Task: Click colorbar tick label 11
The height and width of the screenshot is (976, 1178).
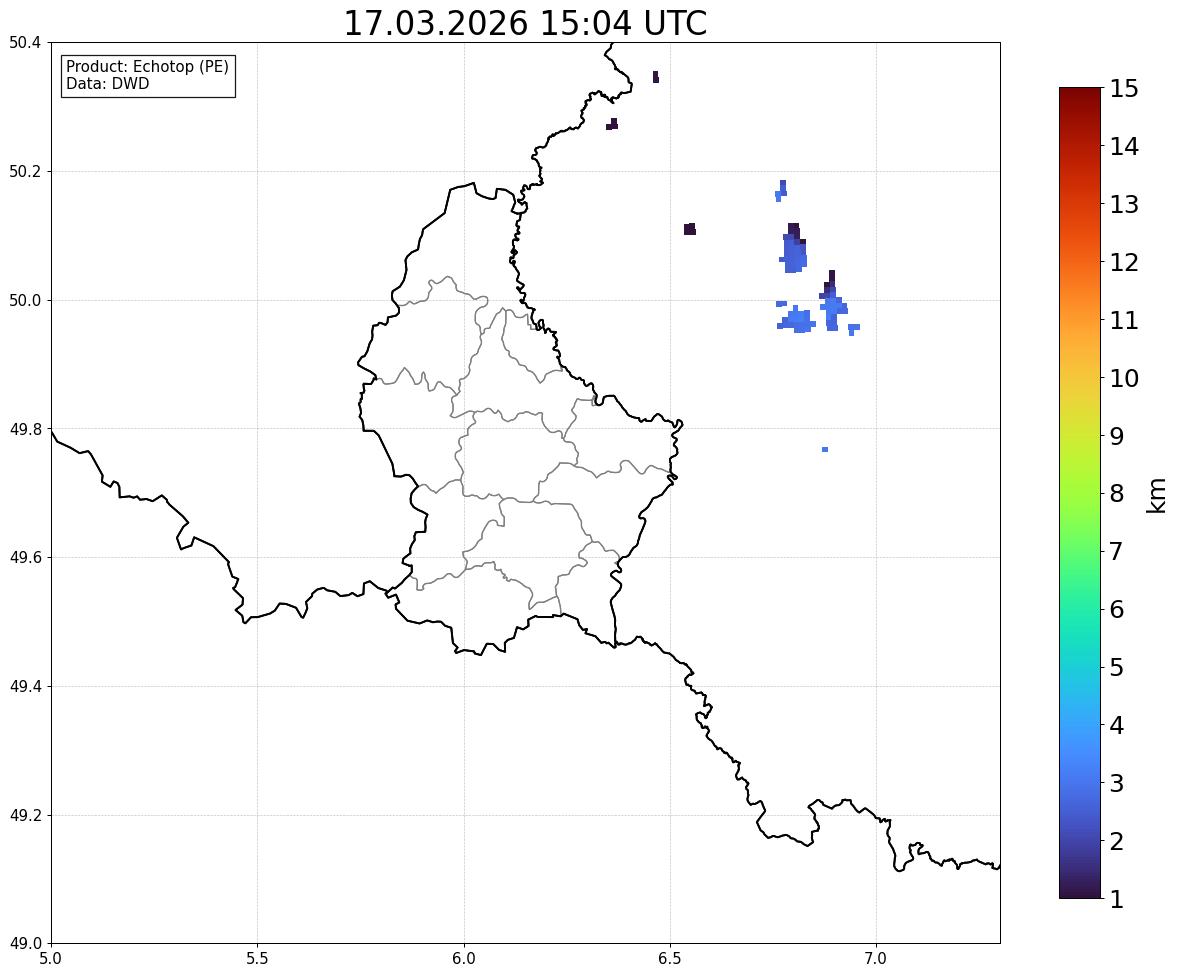Action: click(x=1124, y=320)
